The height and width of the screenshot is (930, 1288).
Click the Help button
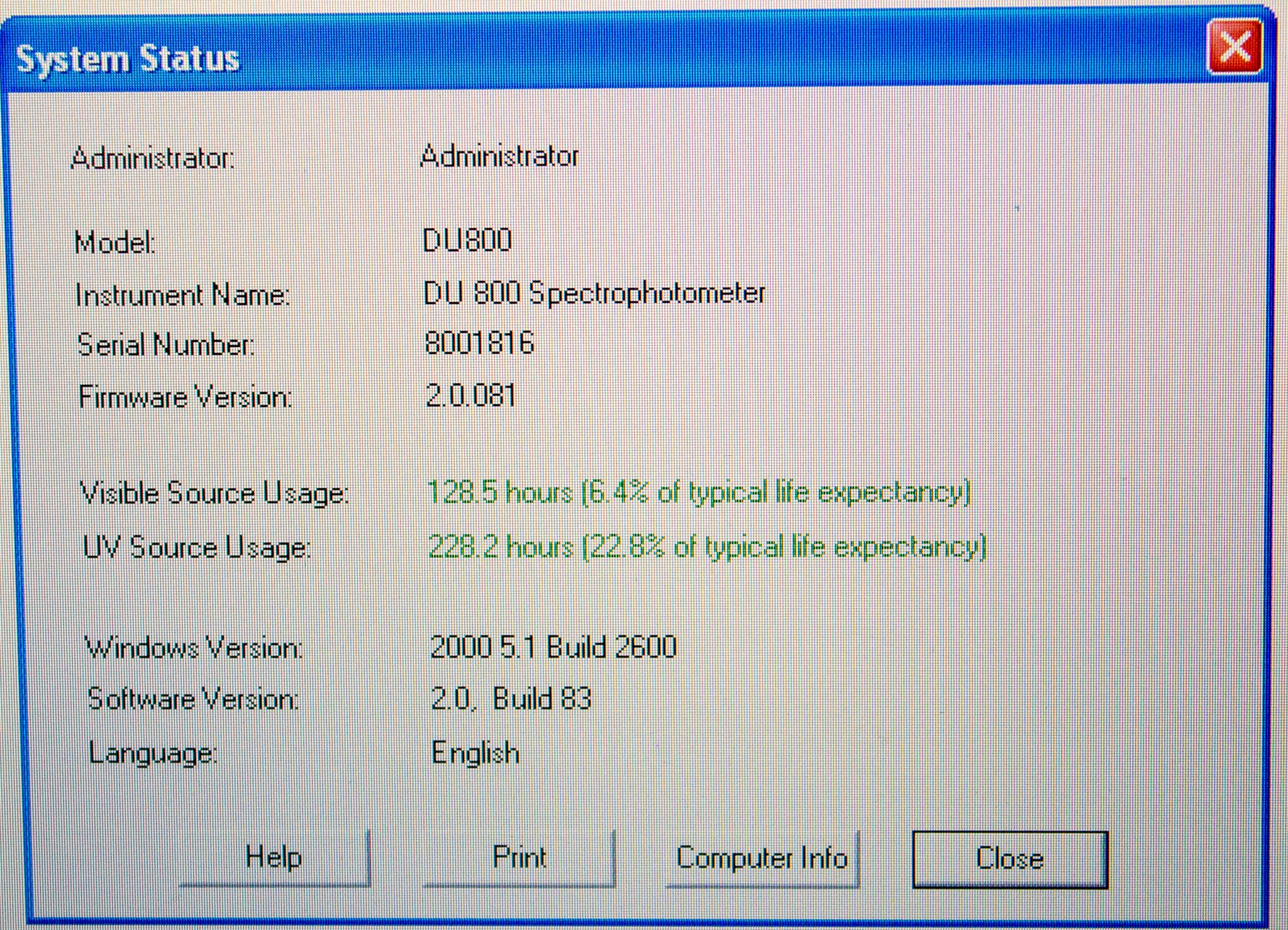(x=274, y=858)
